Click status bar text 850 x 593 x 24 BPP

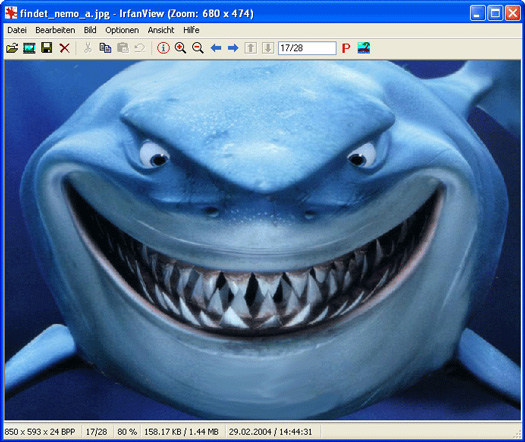[x=40, y=432]
